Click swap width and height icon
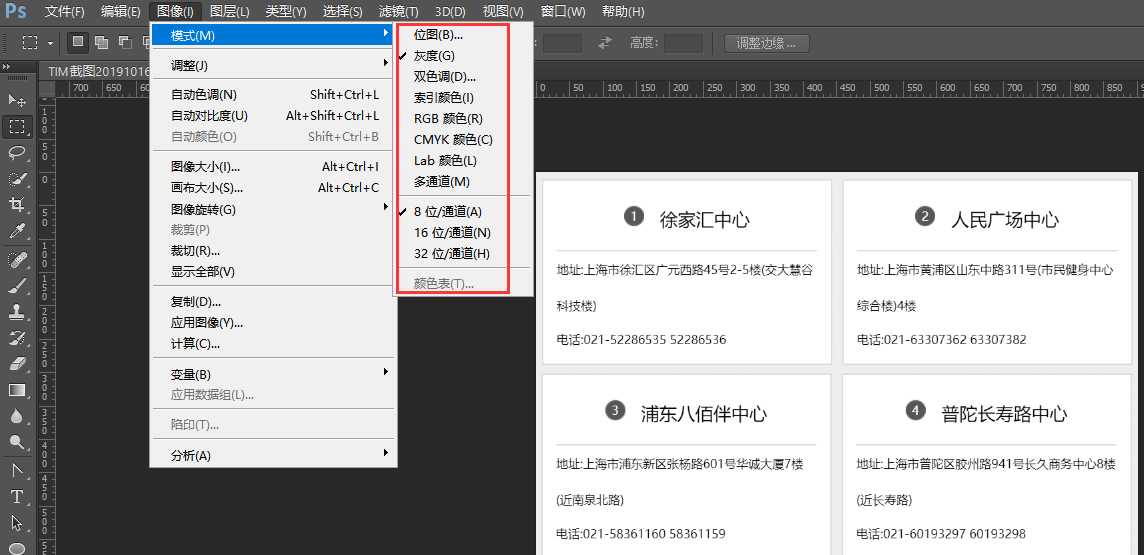The width and height of the screenshot is (1144, 555). [x=604, y=43]
